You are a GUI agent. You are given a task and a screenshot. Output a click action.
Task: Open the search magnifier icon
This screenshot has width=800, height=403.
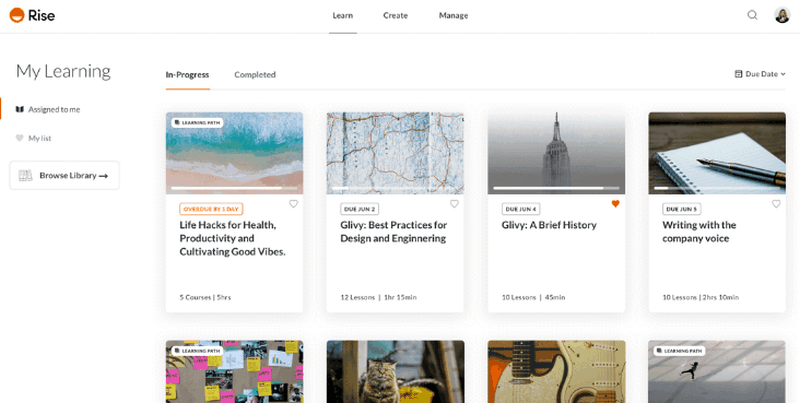[x=752, y=15]
